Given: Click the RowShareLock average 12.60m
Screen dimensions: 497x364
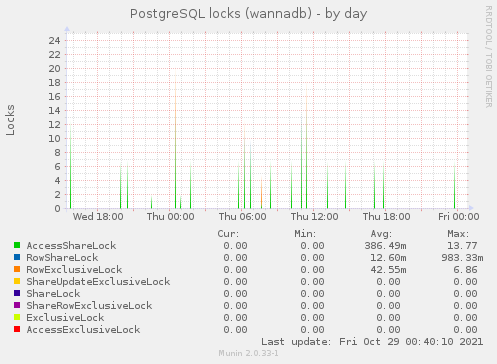Looking at the screenshot, I should pos(388,258).
